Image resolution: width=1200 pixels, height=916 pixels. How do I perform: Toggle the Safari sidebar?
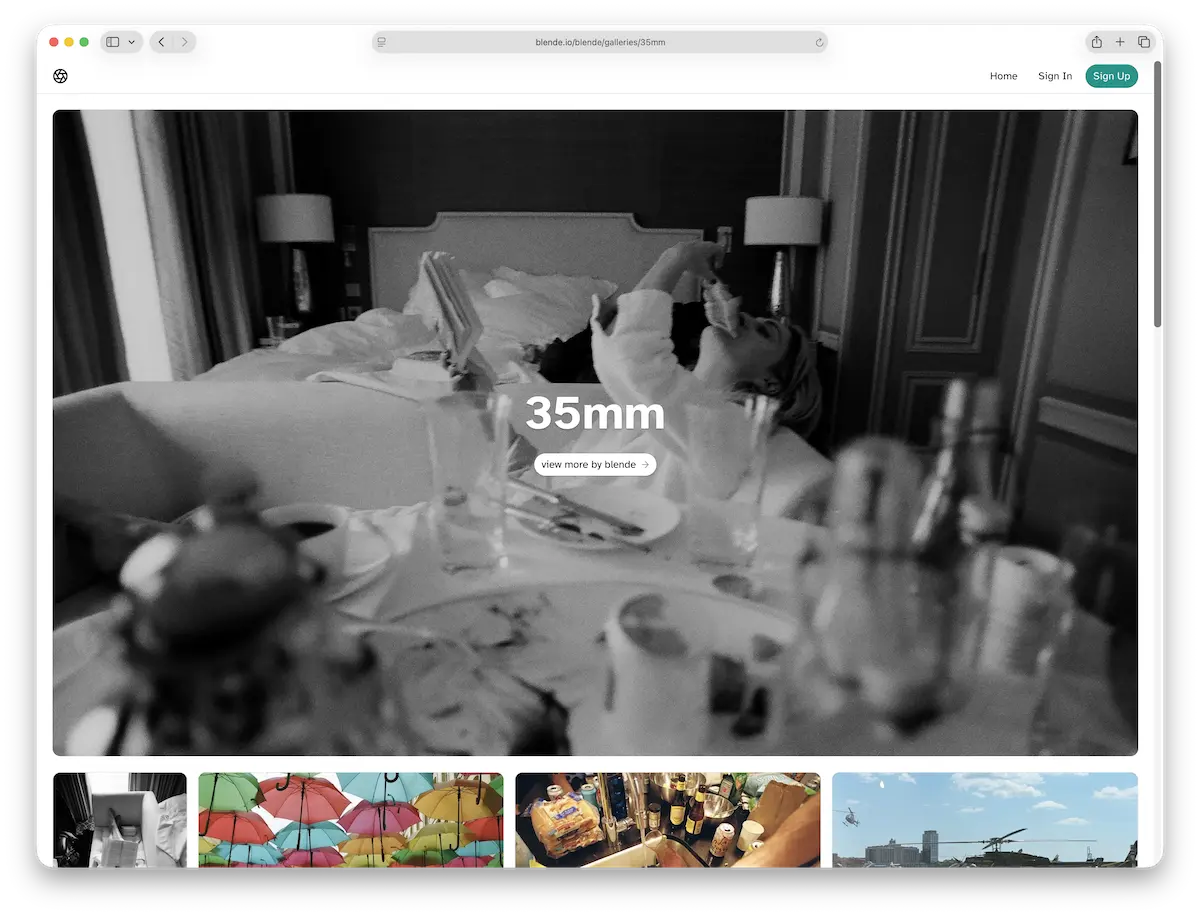(113, 42)
